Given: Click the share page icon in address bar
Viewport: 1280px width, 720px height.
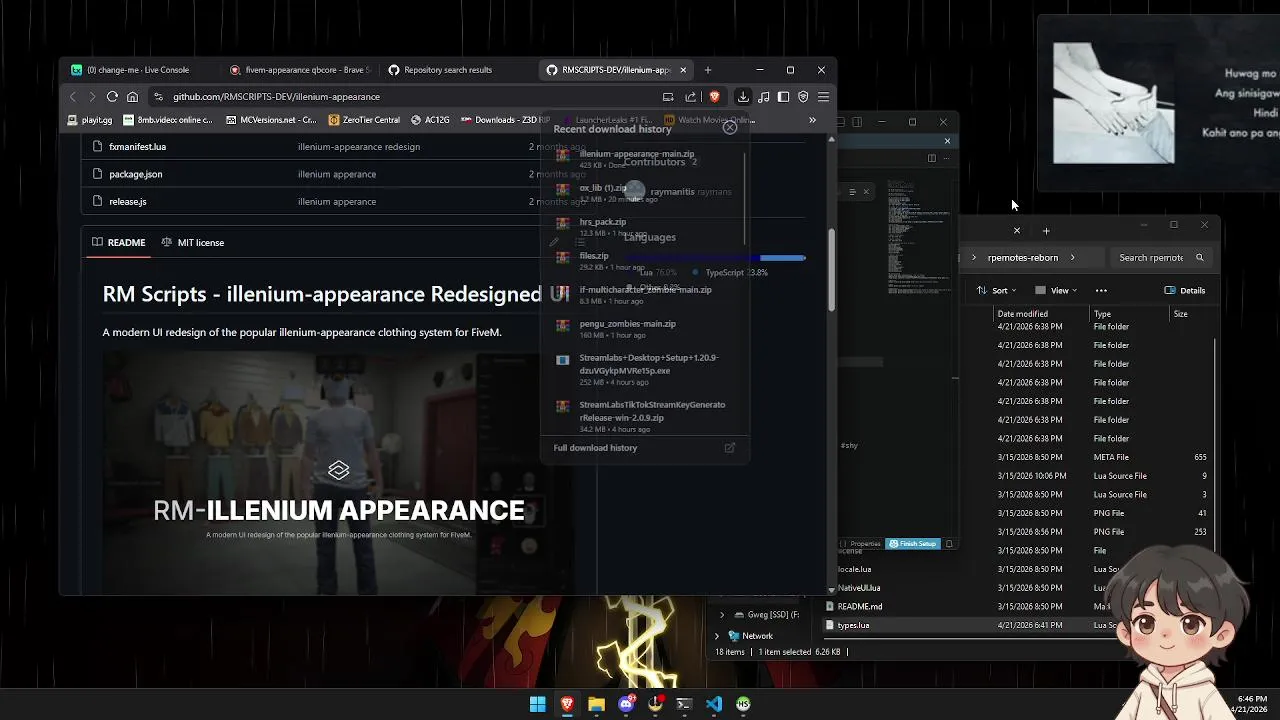Looking at the screenshot, I should pos(690,97).
